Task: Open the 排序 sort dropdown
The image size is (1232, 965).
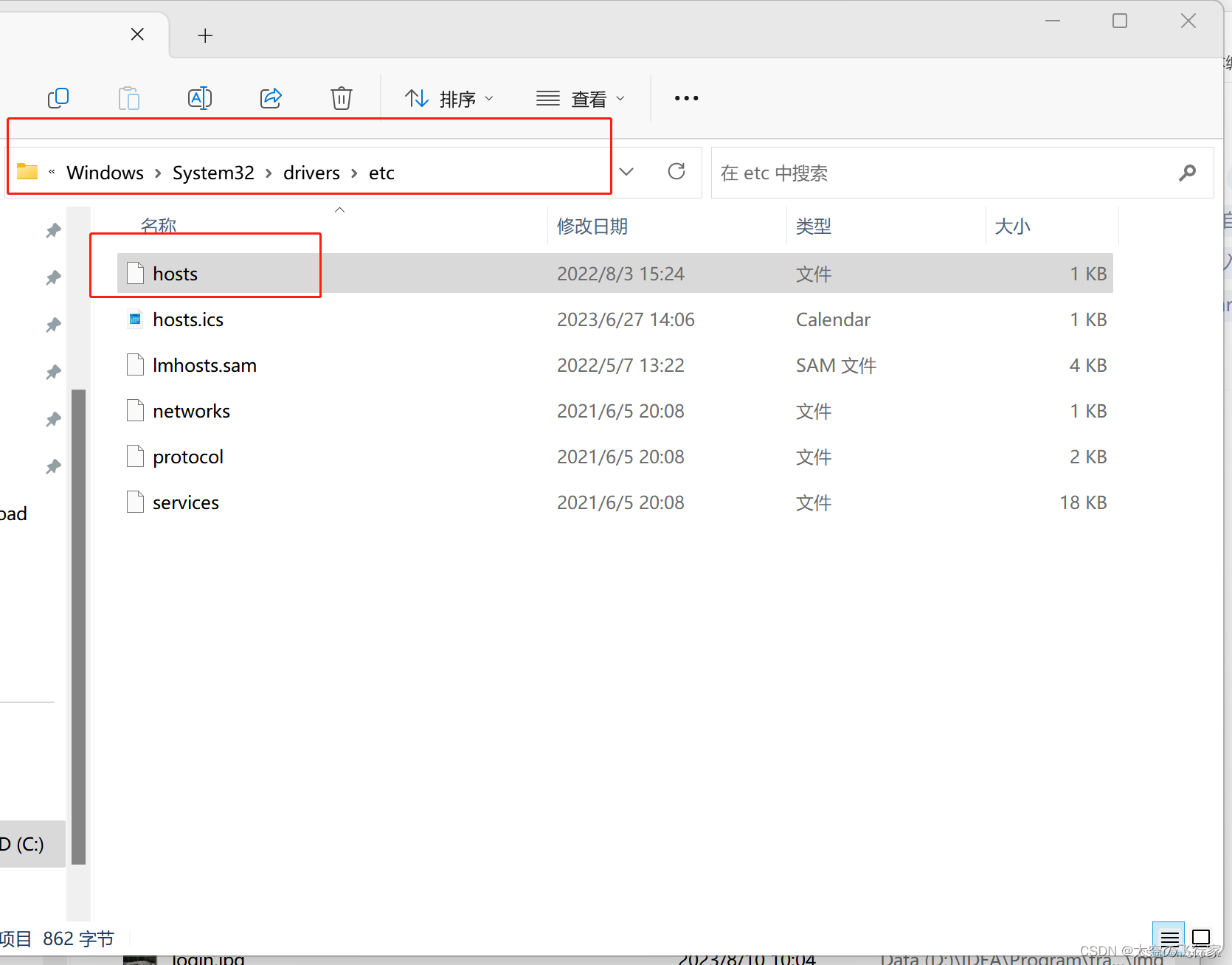Action: pyautogui.click(x=449, y=99)
